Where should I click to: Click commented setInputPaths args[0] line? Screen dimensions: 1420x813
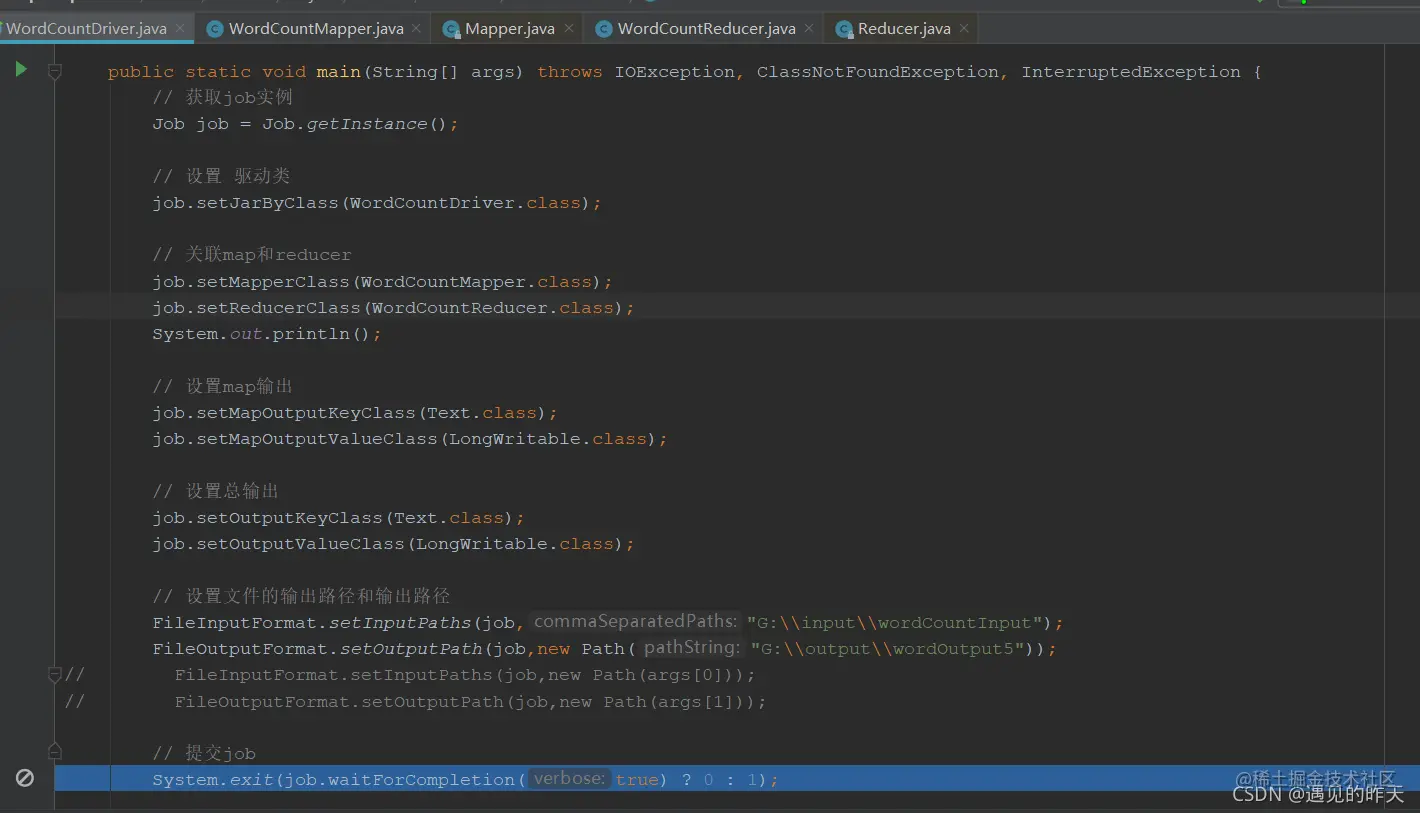point(465,675)
